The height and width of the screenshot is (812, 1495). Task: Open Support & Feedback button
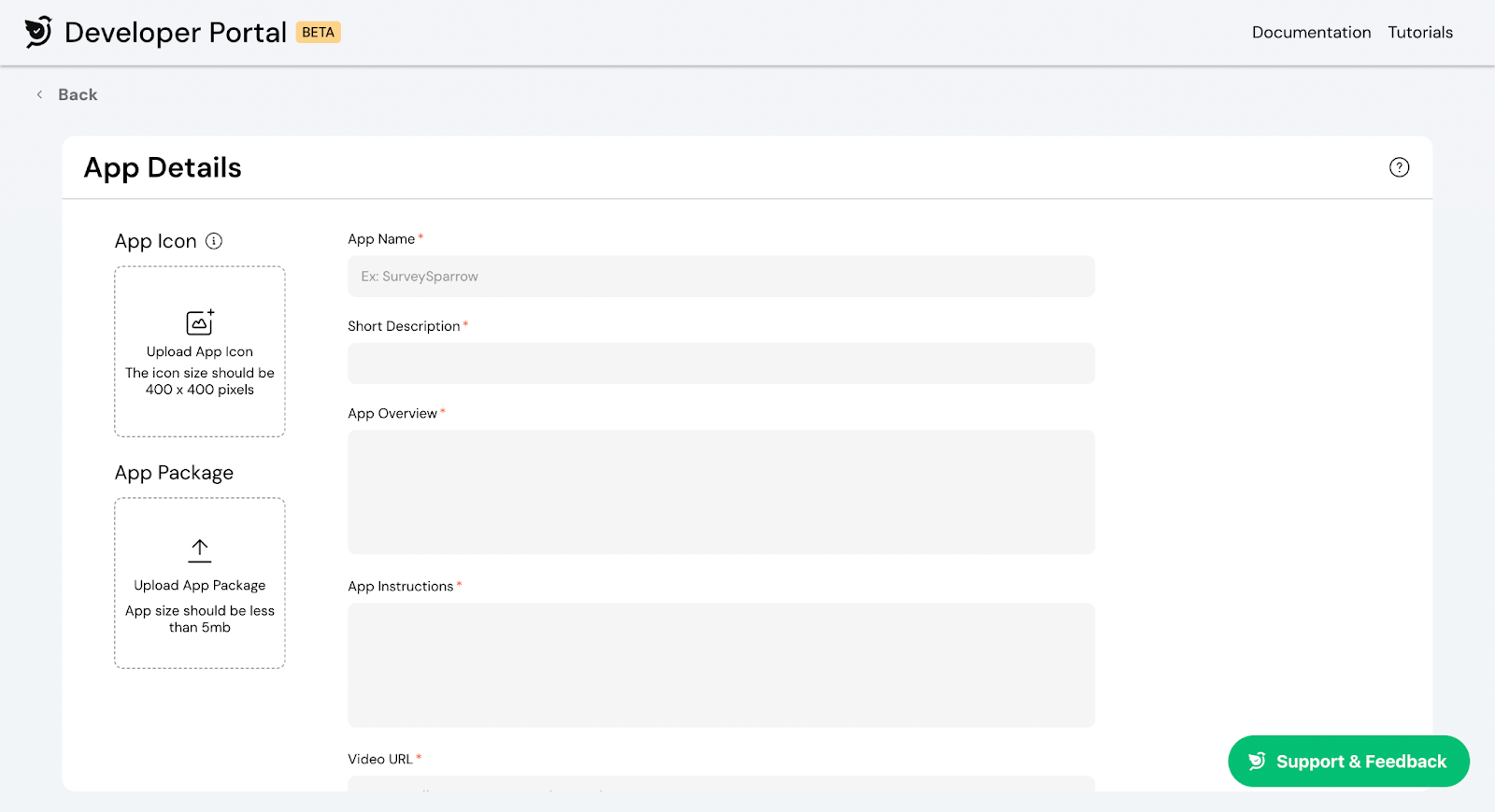(x=1348, y=761)
